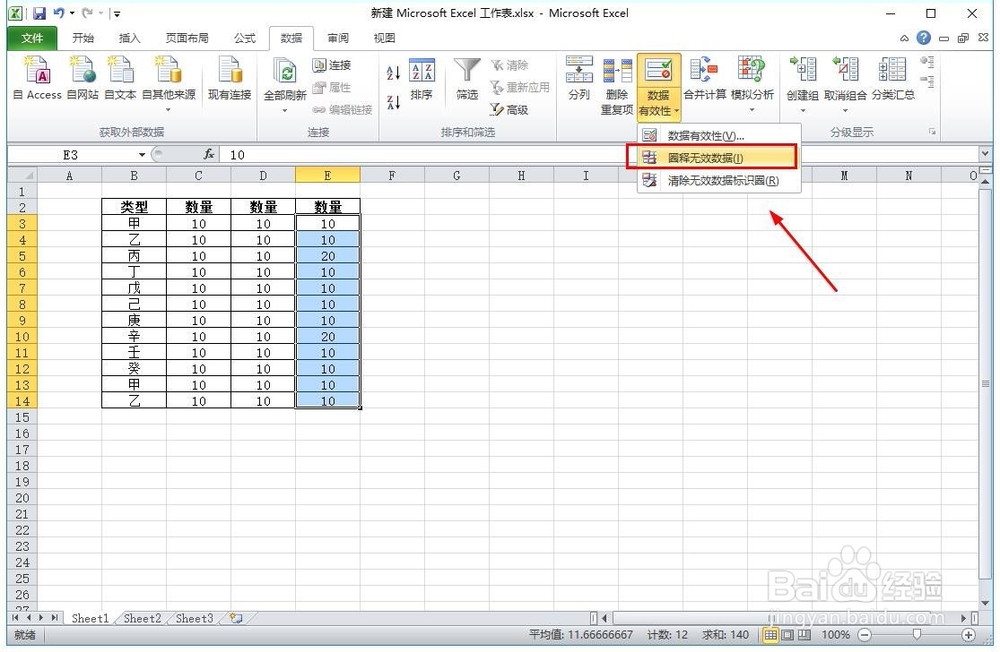Select row 15 header
This screenshot has width=1000, height=652.
click(x=22, y=417)
